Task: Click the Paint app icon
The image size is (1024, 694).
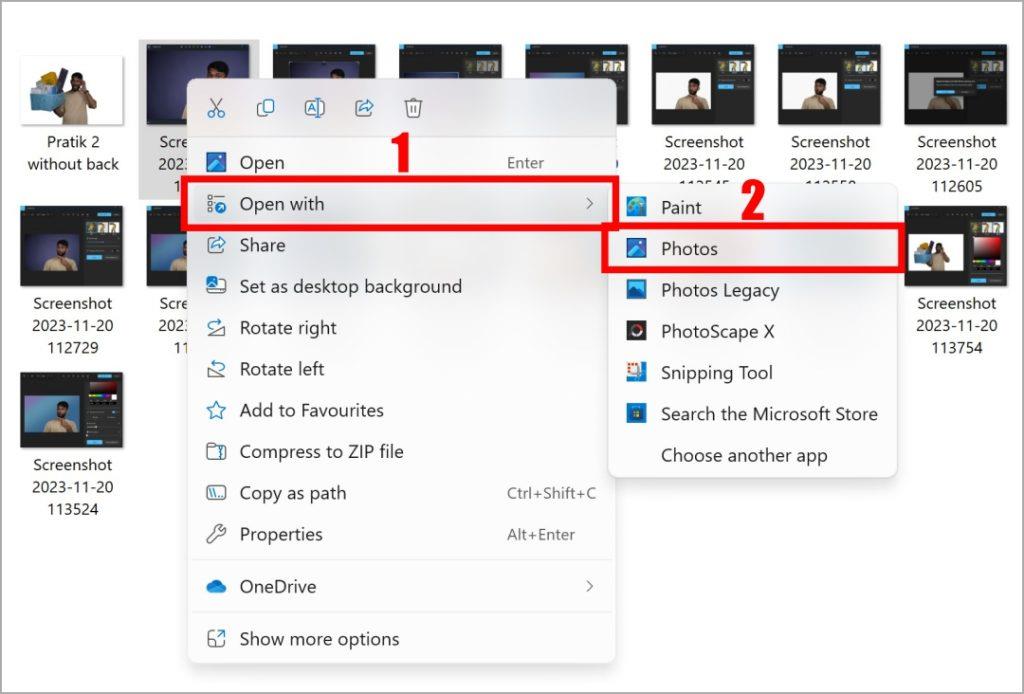Action: (x=636, y=207)
